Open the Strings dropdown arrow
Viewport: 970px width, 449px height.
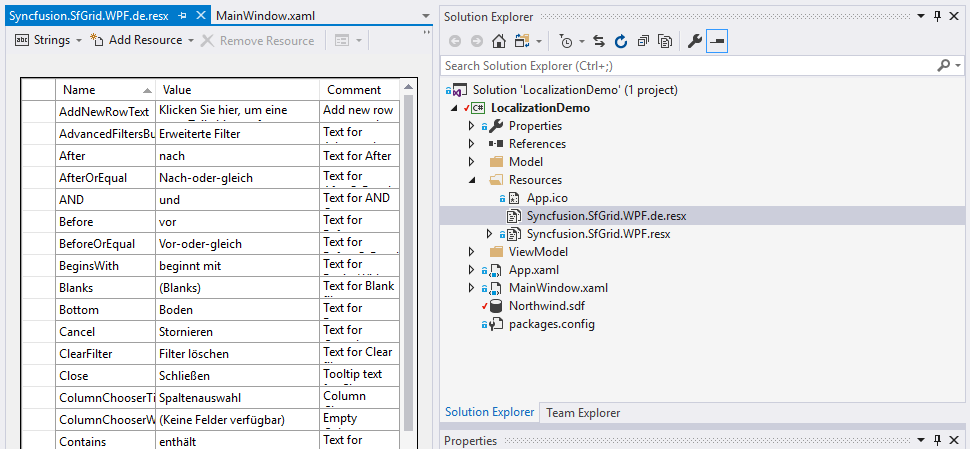79,41
